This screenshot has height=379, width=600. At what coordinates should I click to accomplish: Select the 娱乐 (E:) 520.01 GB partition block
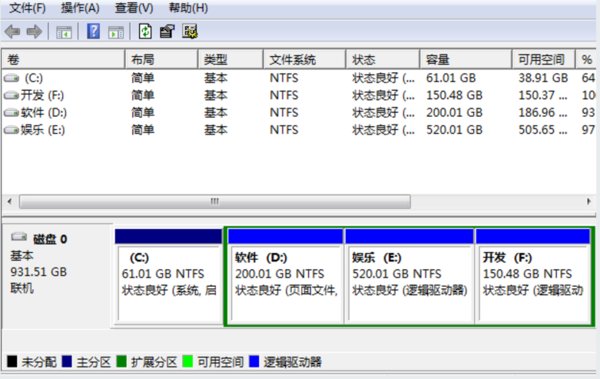tap(409, 276)
